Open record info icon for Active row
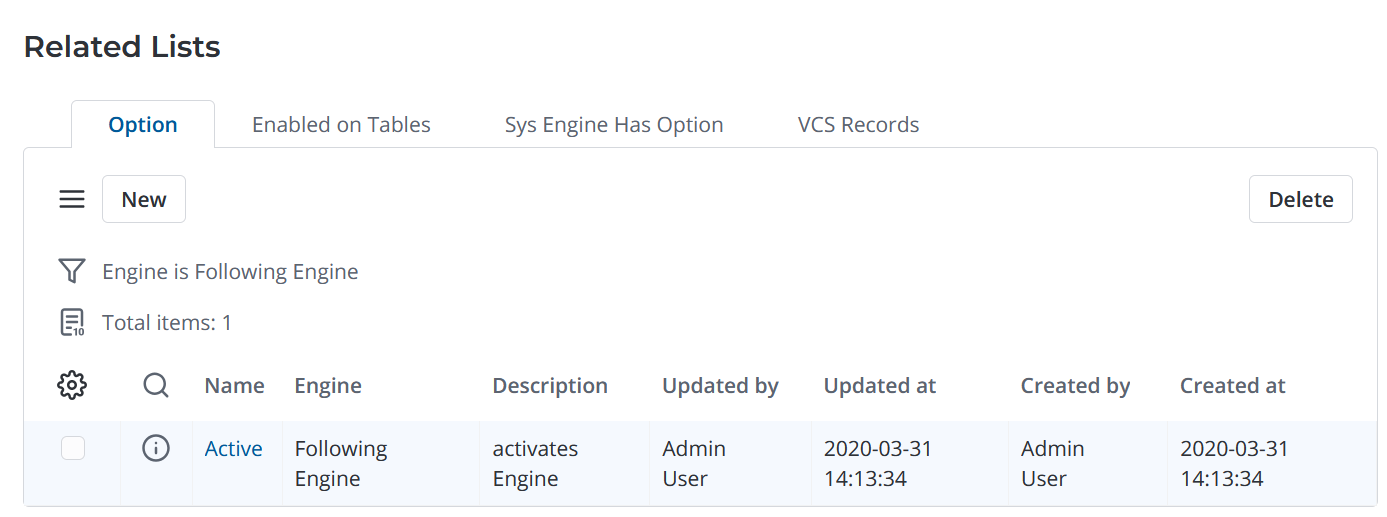 156,449
